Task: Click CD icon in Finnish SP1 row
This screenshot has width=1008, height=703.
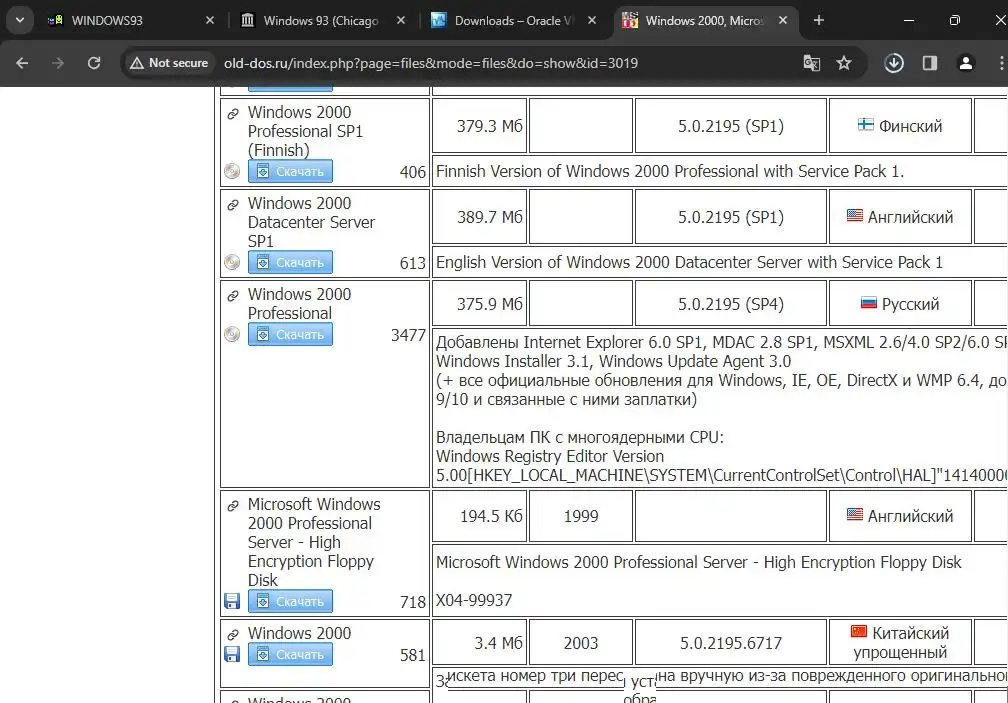Action: 232,171
